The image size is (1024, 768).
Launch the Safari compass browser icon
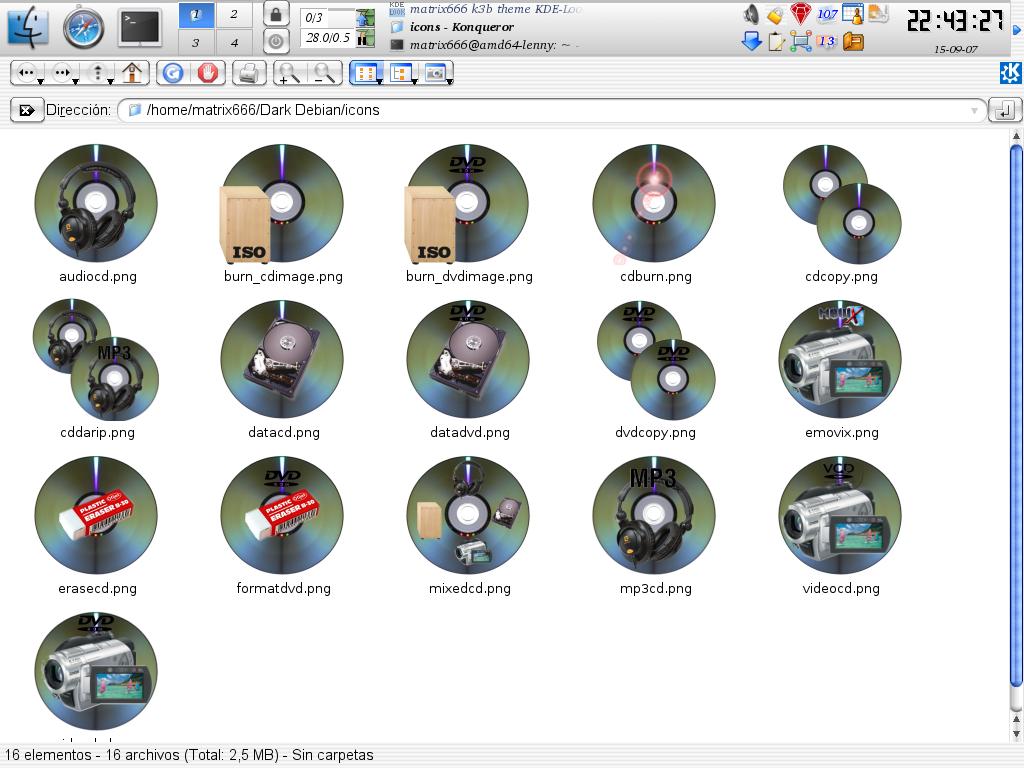tap(84, 27)
